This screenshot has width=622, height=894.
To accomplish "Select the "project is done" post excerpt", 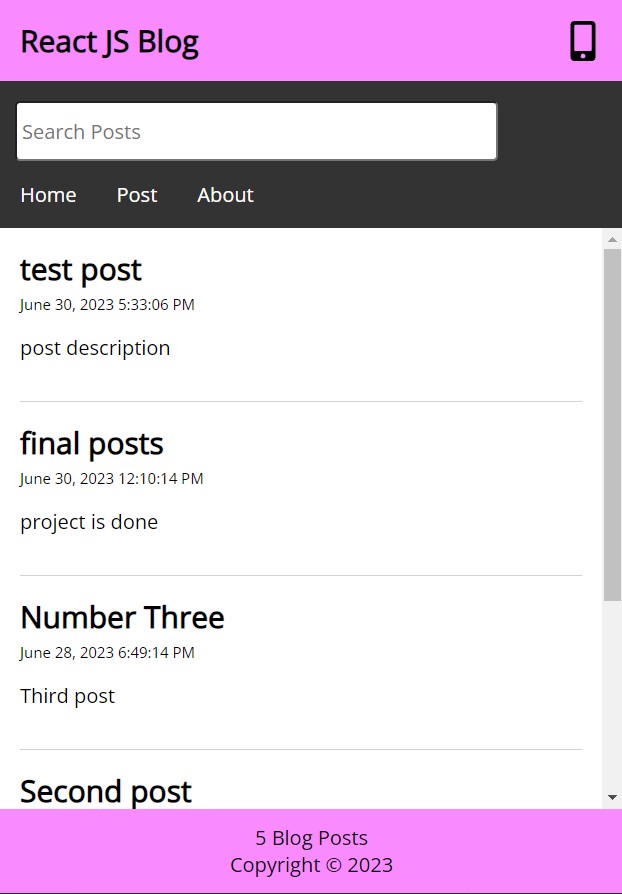I will 89,522.
